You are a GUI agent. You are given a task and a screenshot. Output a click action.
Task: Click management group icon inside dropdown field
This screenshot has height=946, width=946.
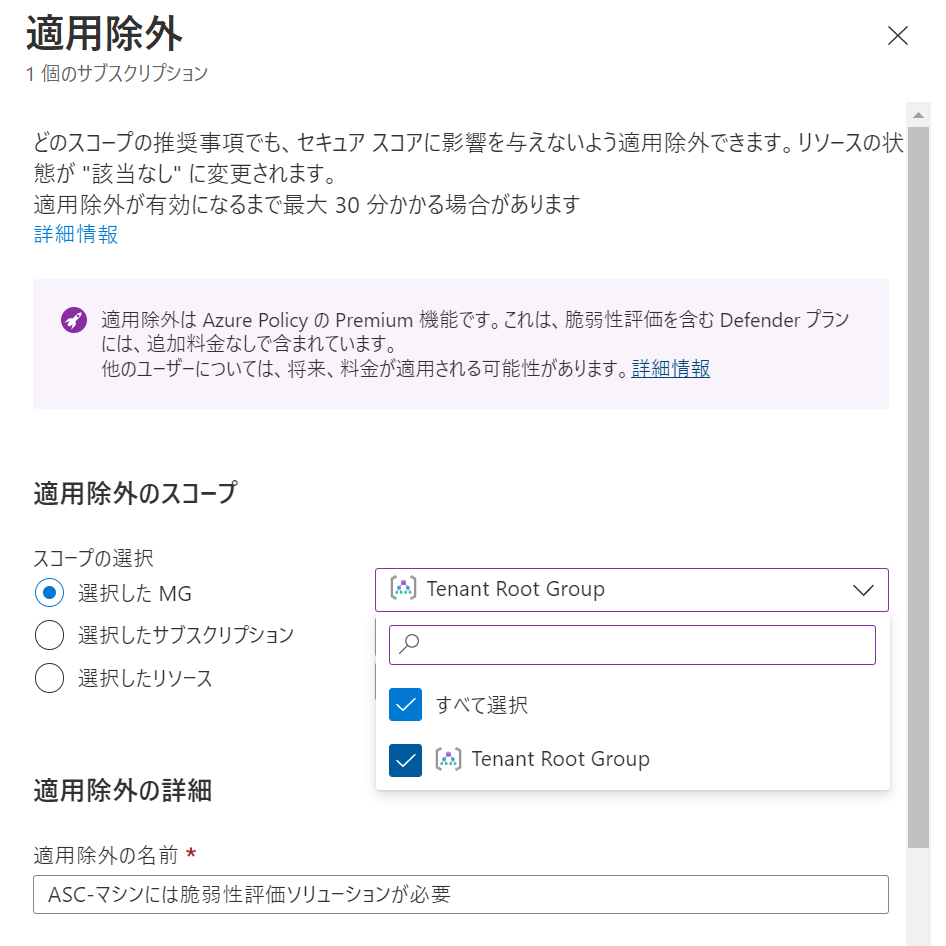(x=403, y=588)
